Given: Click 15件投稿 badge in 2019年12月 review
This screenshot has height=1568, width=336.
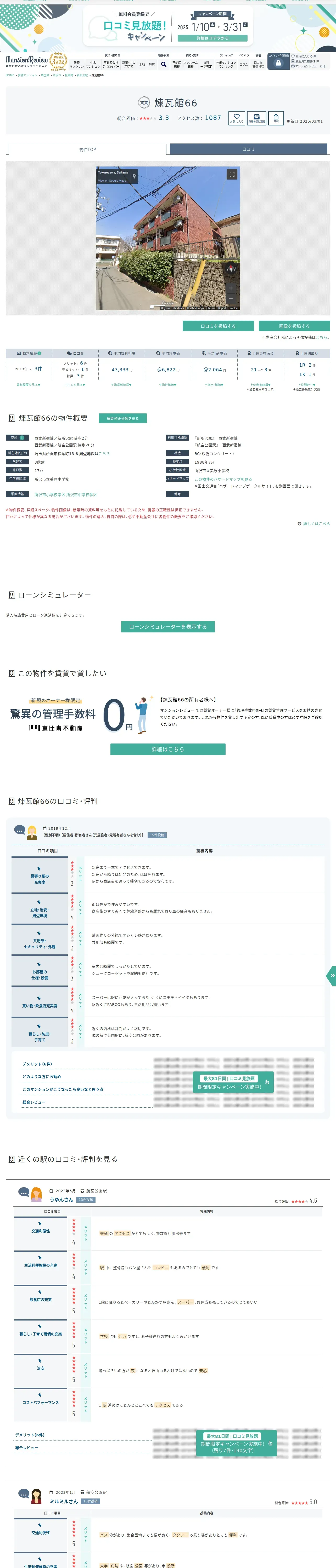Looking at the screenshot, I should pos(157,835).
